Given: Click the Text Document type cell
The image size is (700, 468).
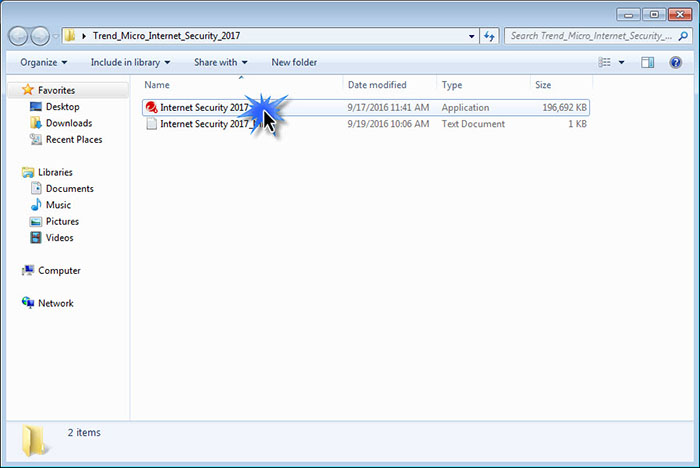Looking at the screenshot, I should click(x=473, y=124).
